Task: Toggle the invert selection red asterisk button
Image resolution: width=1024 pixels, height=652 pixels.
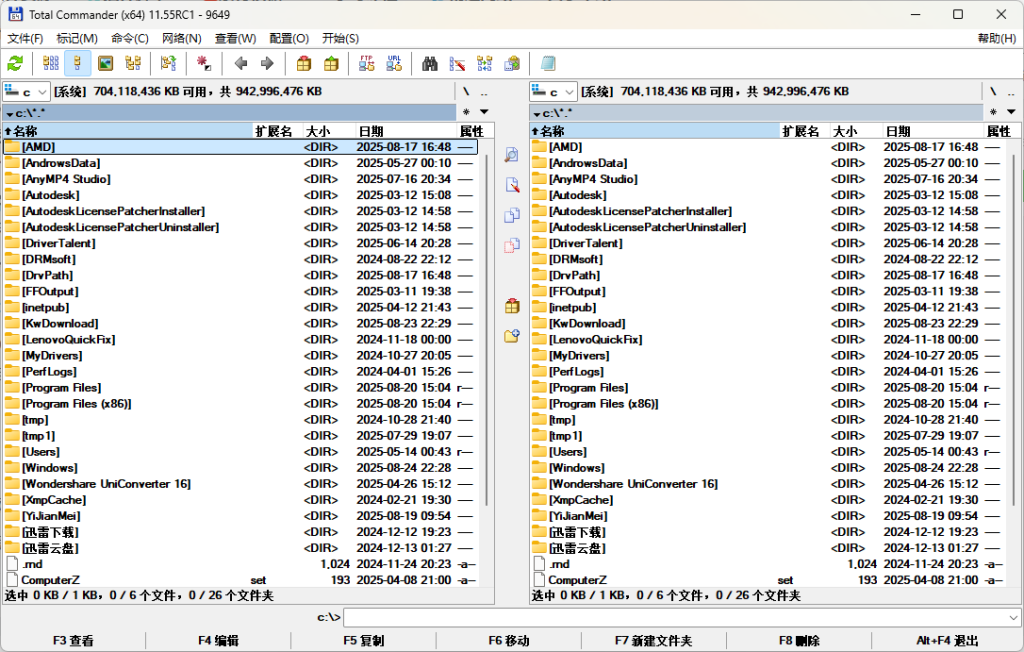Action: click(204, 64)
